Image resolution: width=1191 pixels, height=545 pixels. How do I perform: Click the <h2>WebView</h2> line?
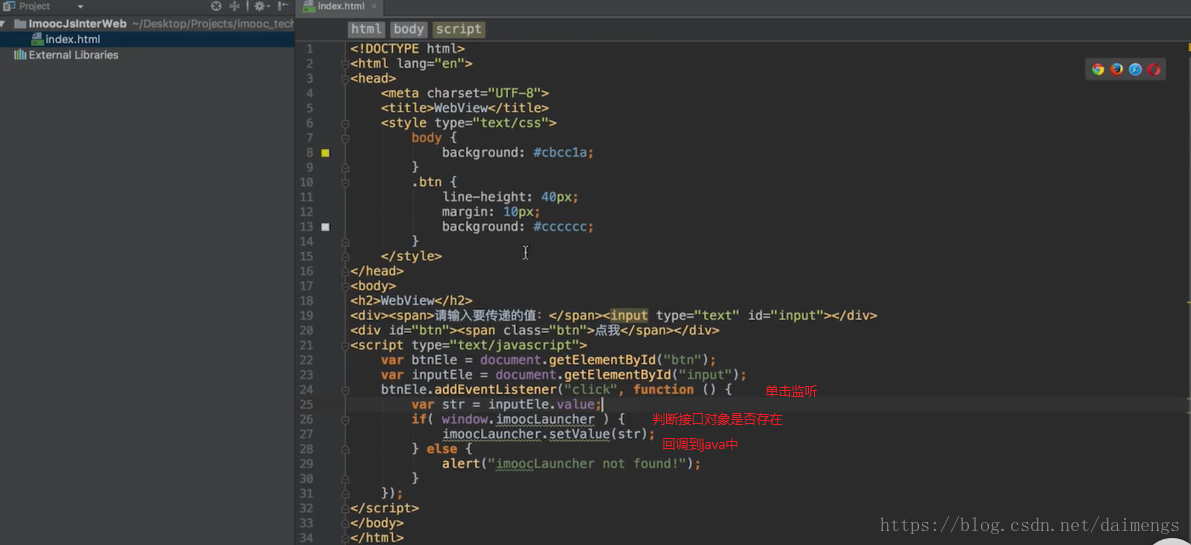(411, 301)
